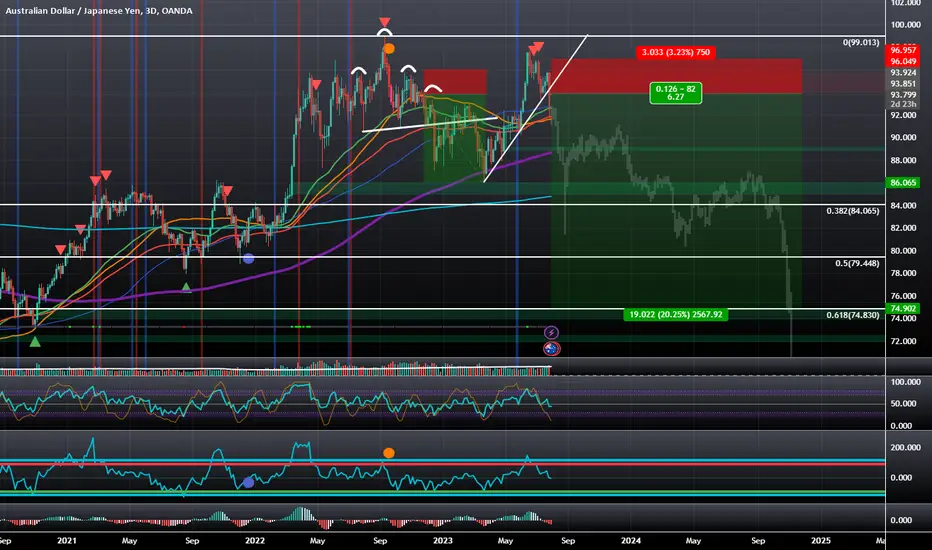The width and height of the screenshot is (932, 550).
Task: Click the 93.924 price tag on the axis
Action: [x=903, y=73]
